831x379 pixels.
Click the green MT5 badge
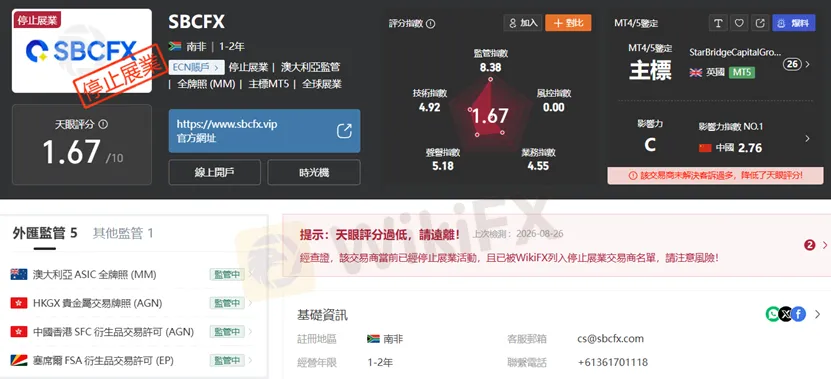point(741,72)
